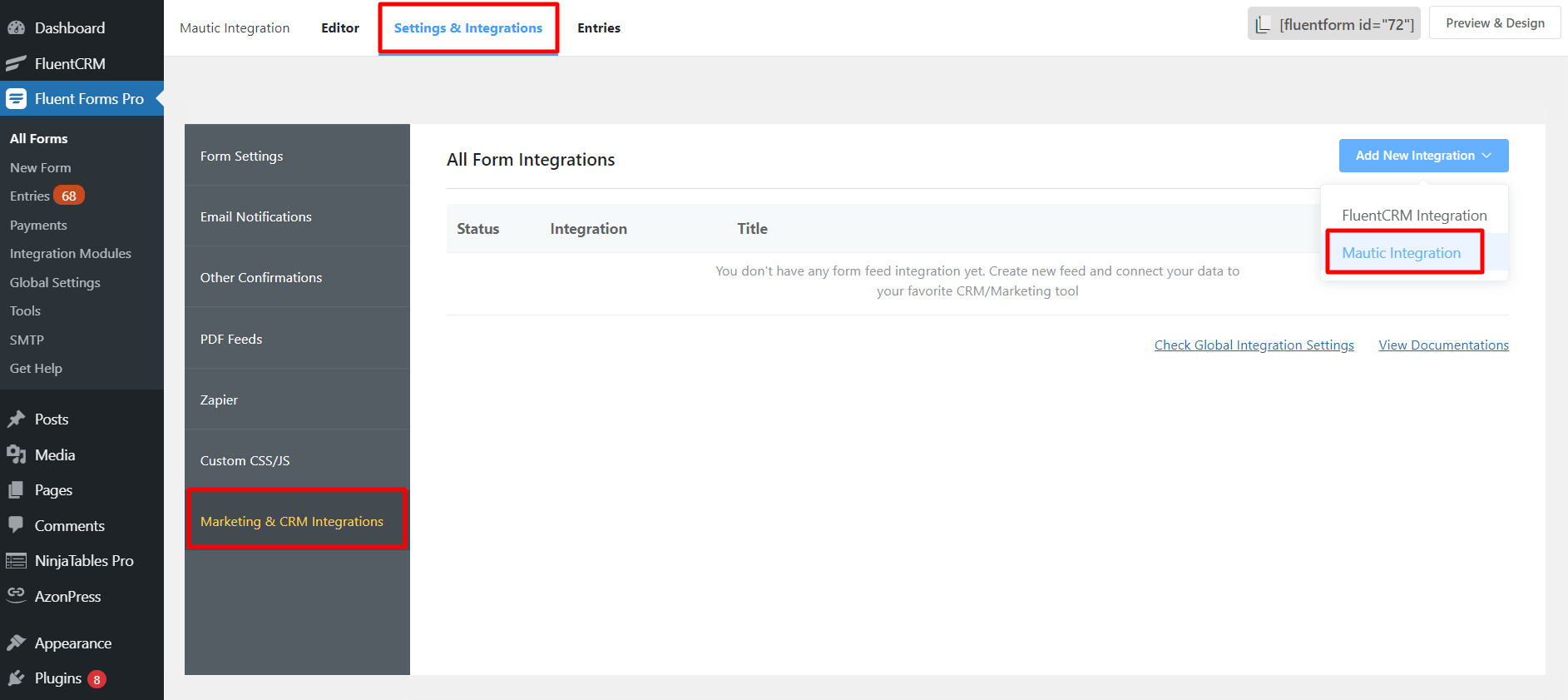Open the Settings & Integrations tab

(468, 28)
